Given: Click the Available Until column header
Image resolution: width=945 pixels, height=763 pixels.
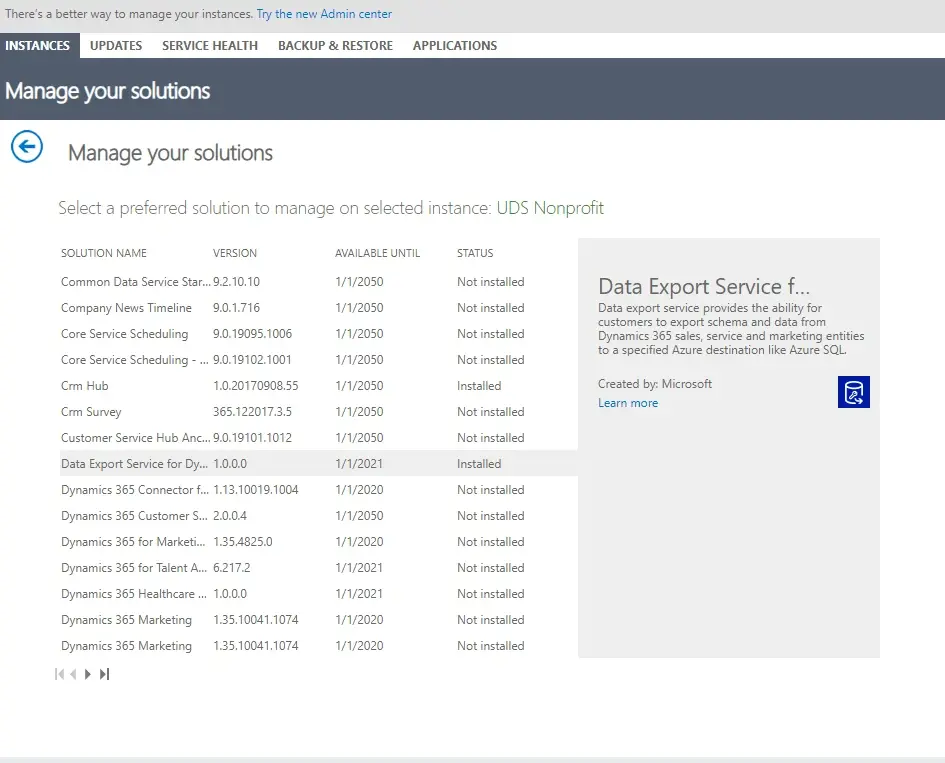Looking at the screenshot, I should point(377,253).
